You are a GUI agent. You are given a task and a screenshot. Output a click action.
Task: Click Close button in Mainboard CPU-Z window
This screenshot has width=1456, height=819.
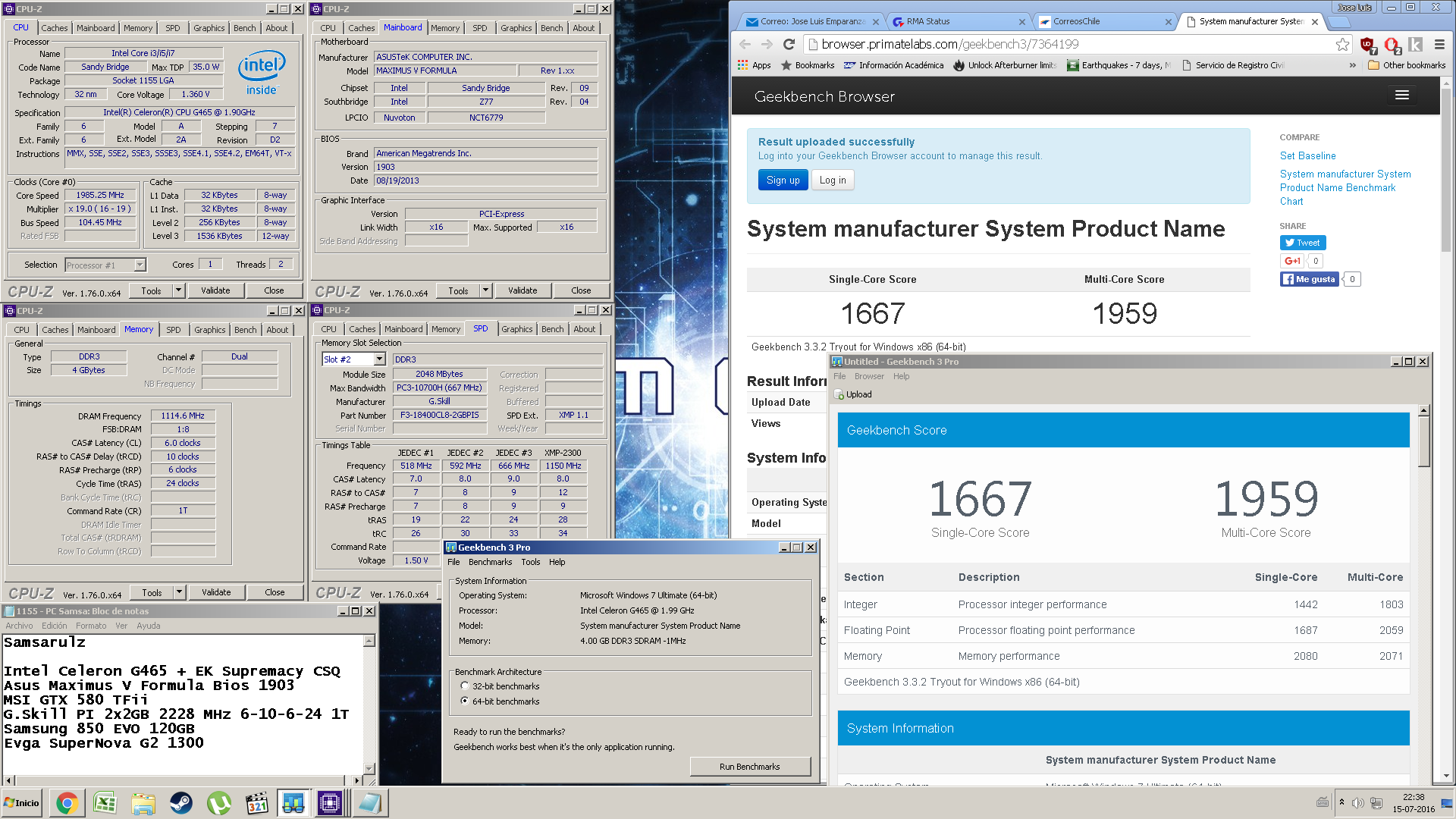581,290
